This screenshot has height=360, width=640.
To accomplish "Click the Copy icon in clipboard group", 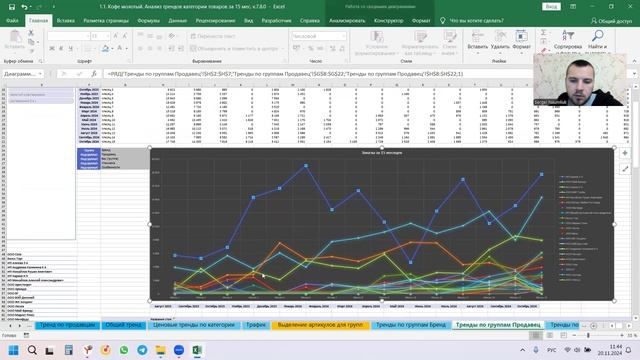I will tap(31, 42).
